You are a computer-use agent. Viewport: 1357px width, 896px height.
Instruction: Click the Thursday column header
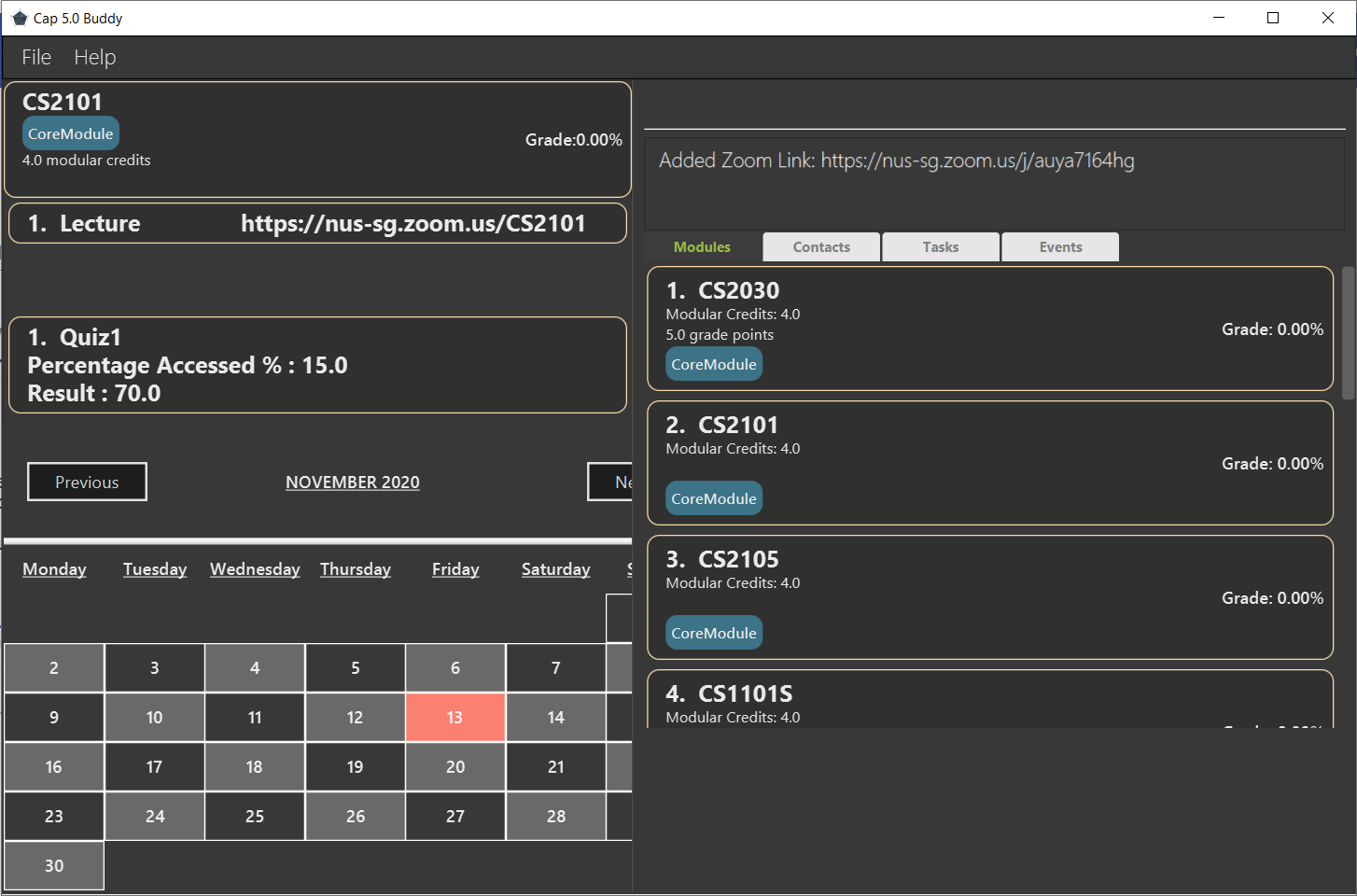[x=356, y=569]
